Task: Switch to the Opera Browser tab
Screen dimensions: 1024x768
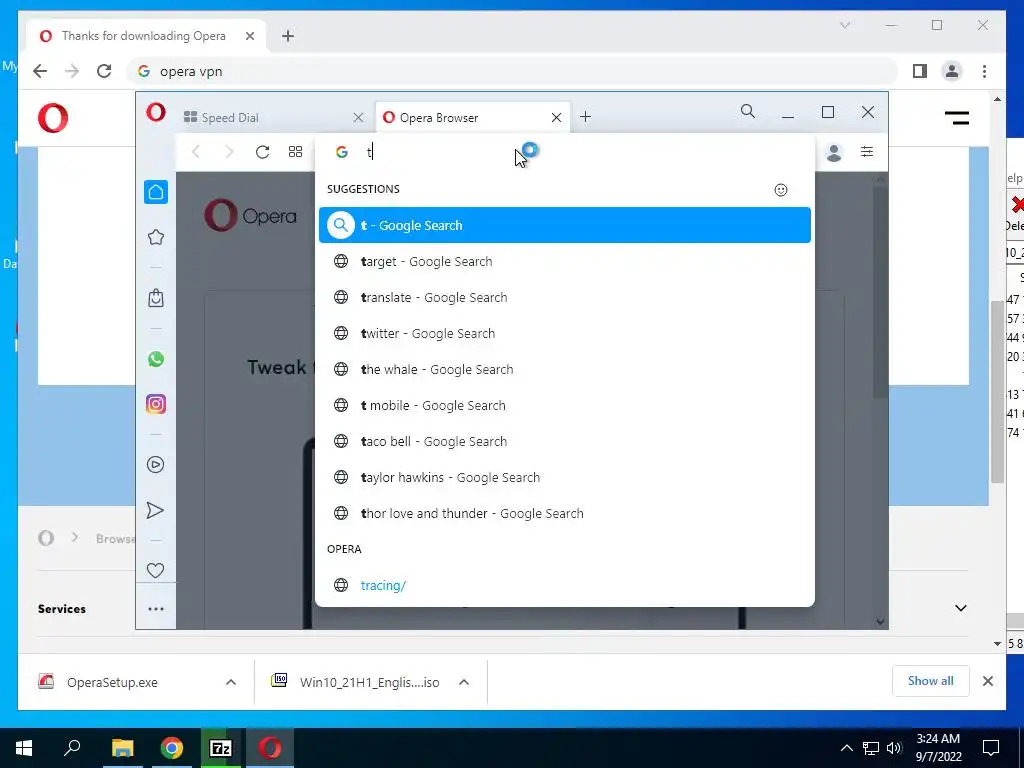Action: click(x=473, y=118)
